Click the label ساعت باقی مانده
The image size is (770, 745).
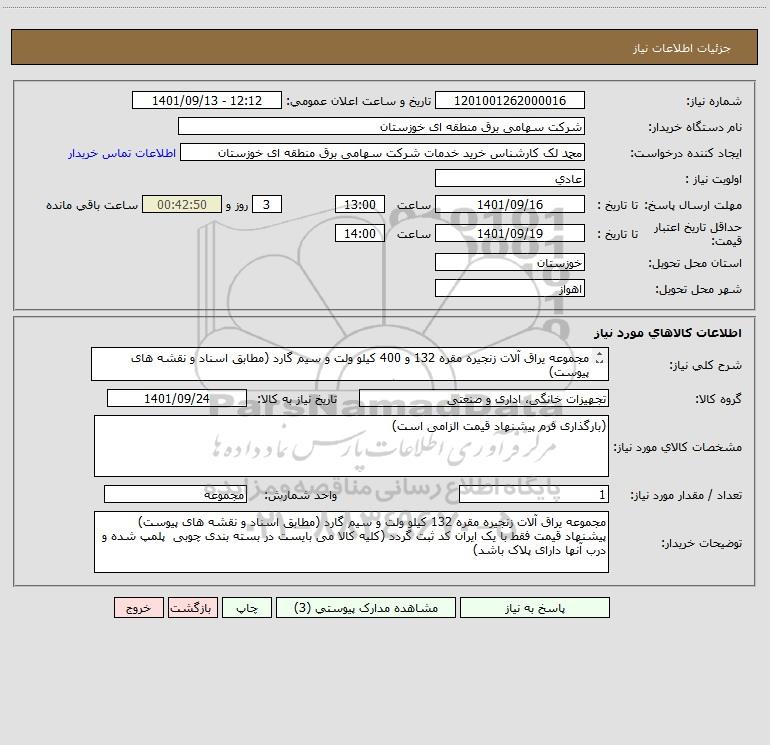tap(92, 205)
